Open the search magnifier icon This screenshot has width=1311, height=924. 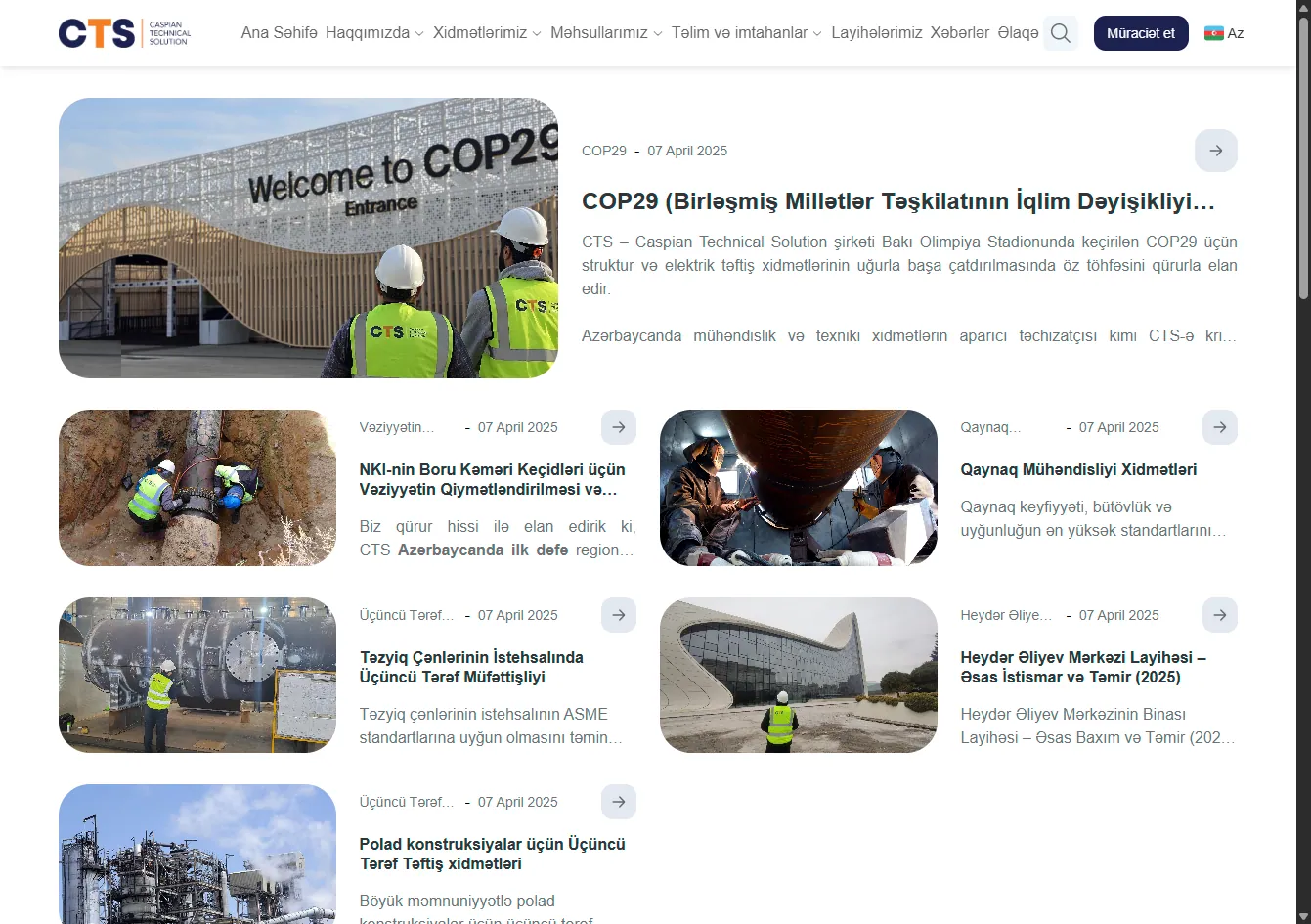[x=1061, y=33]
